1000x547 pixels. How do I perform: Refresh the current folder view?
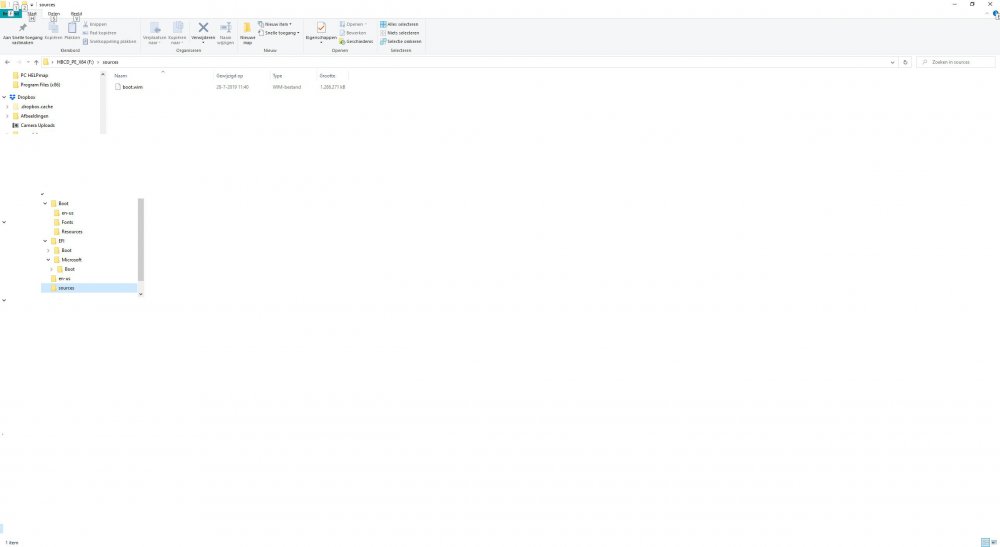[x=905, y=62]
